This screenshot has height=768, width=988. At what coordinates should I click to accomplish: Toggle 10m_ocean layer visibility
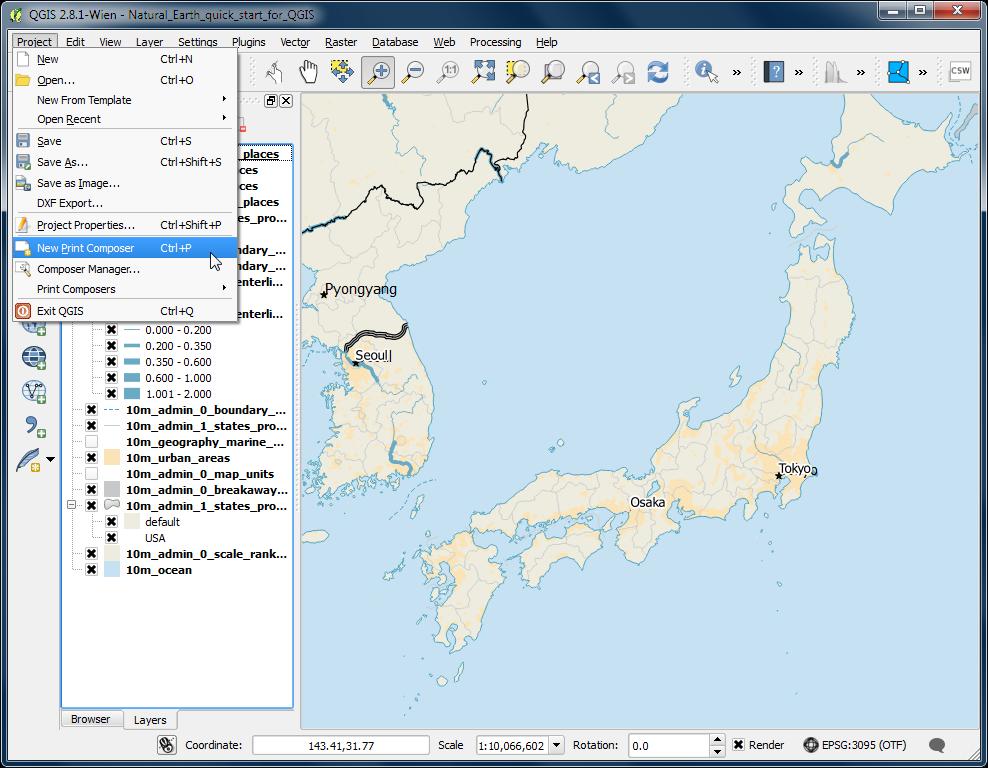coord(91,570)
